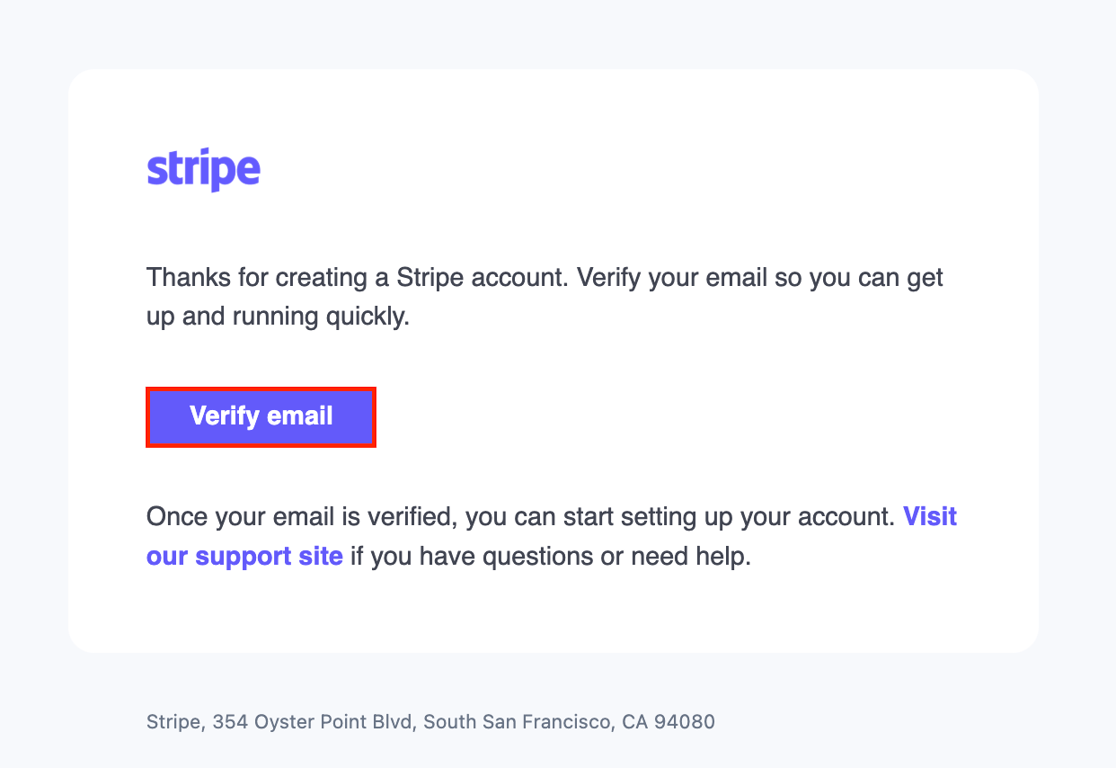Click 'South San Francisco, CA 94080' text
The image size is (1116, 768).
(570, 721)
